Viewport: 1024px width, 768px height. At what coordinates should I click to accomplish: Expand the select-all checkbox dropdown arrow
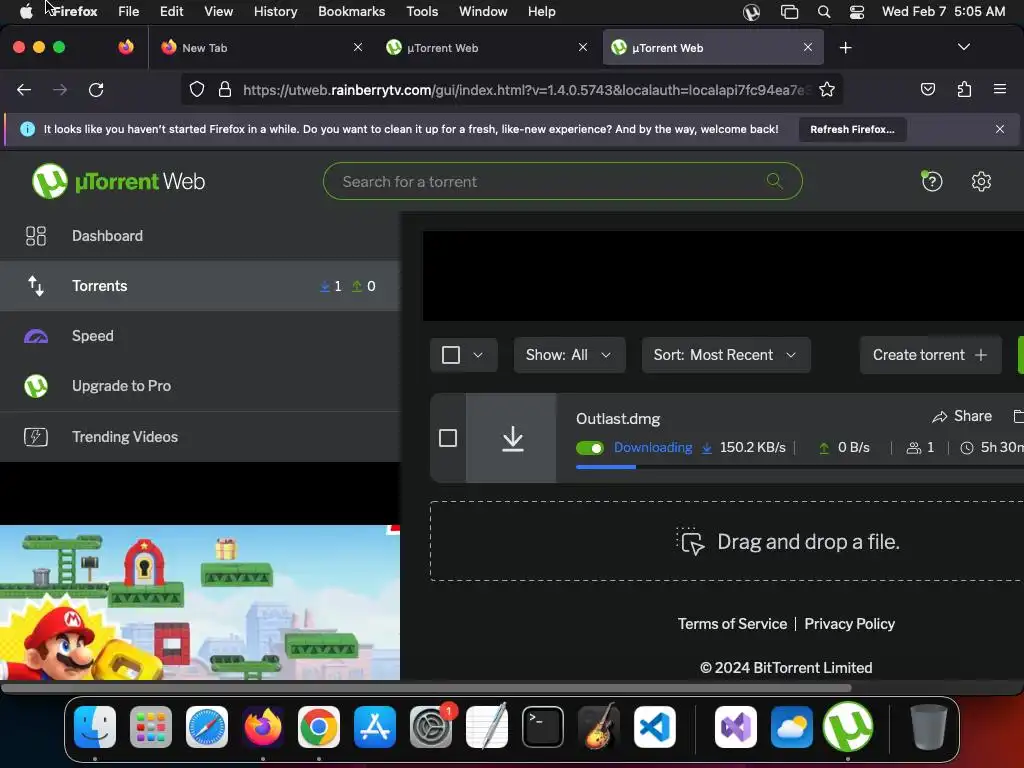pyautogui.click(x=478, y=355)
